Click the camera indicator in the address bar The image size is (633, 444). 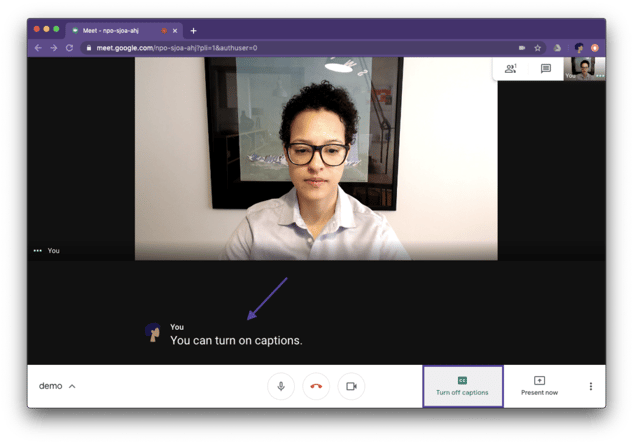[522, 48]
